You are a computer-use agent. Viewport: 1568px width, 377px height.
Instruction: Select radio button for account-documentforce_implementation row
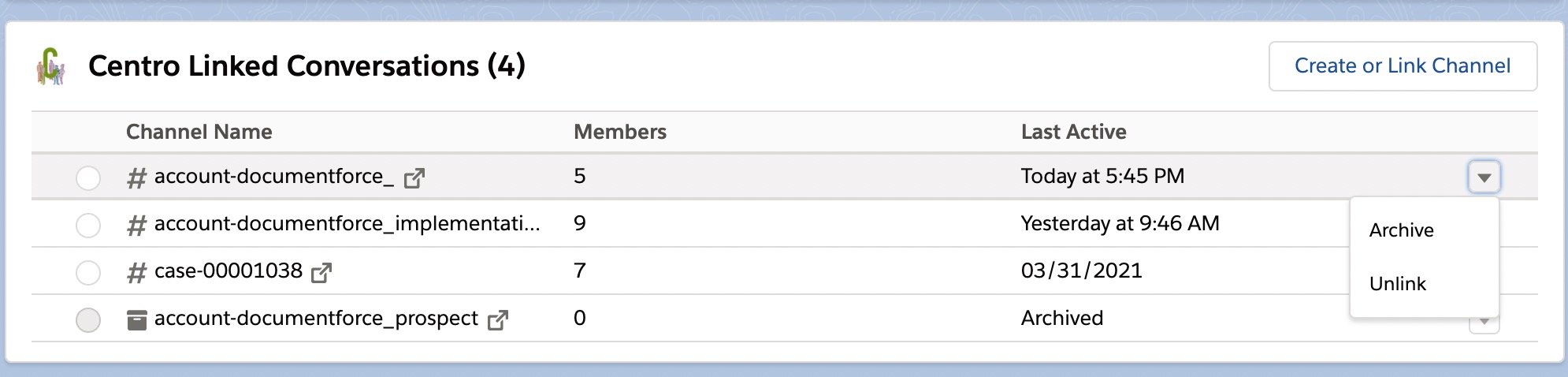pos(88,226)
